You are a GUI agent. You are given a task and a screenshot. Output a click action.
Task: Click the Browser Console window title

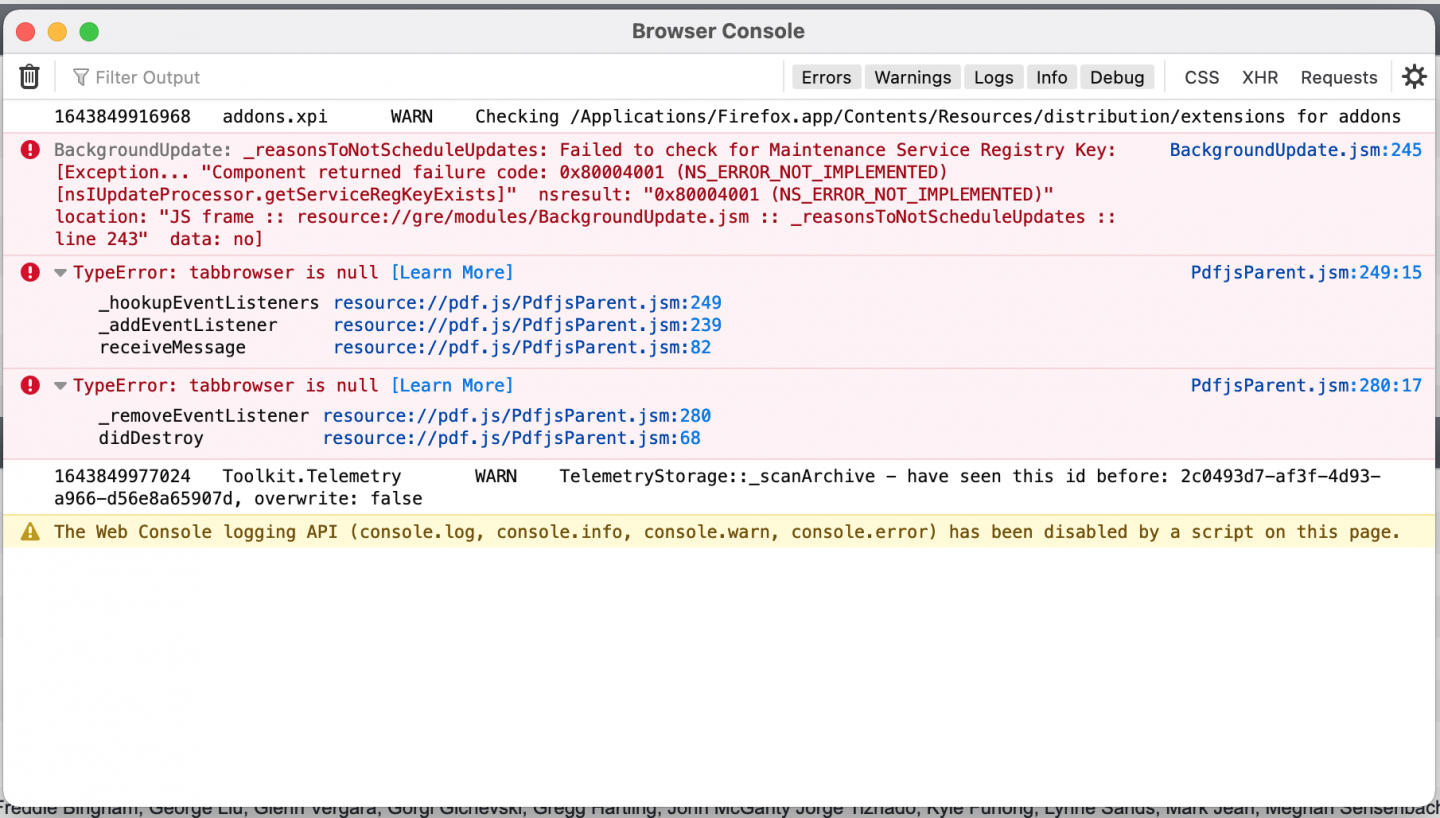[718, 31]
